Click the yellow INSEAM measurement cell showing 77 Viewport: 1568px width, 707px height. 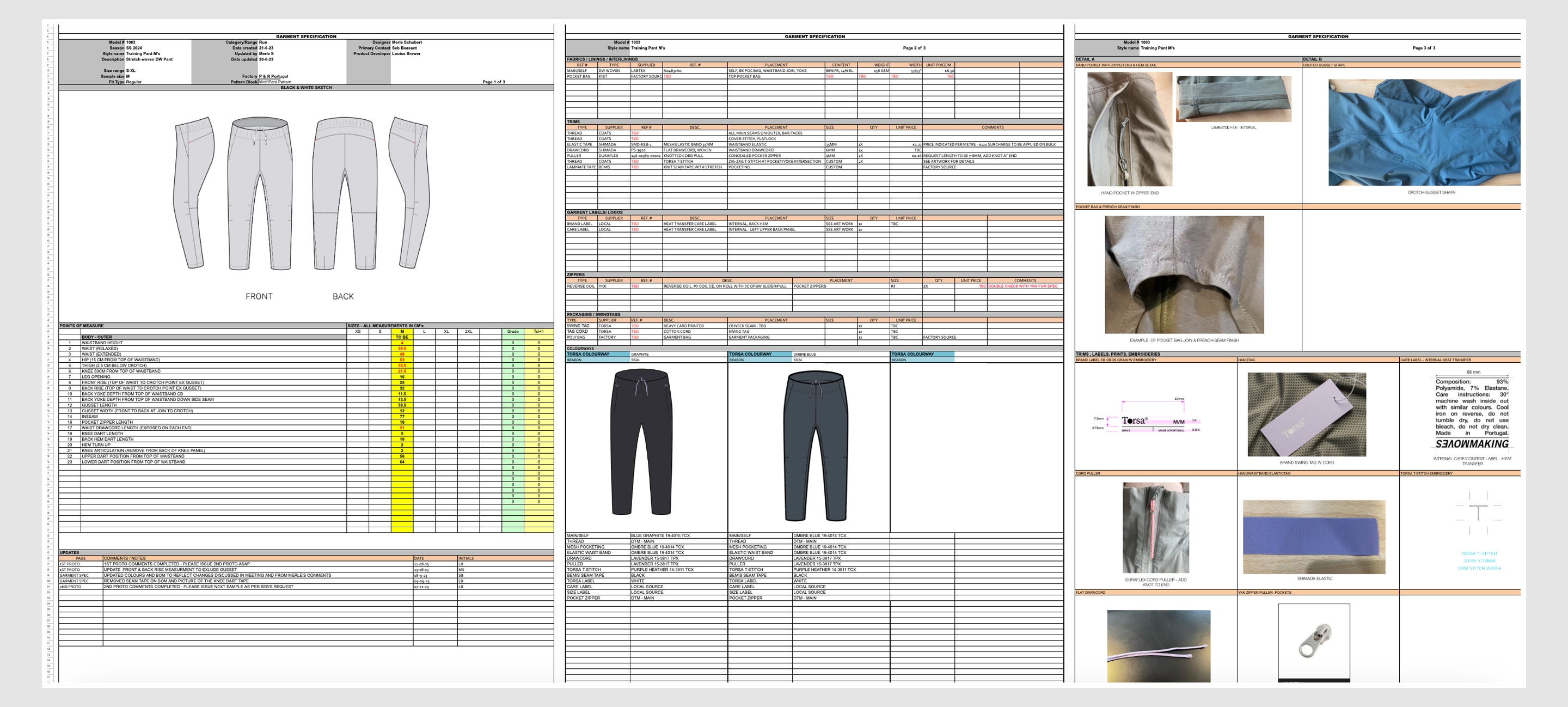coord(401,416)
